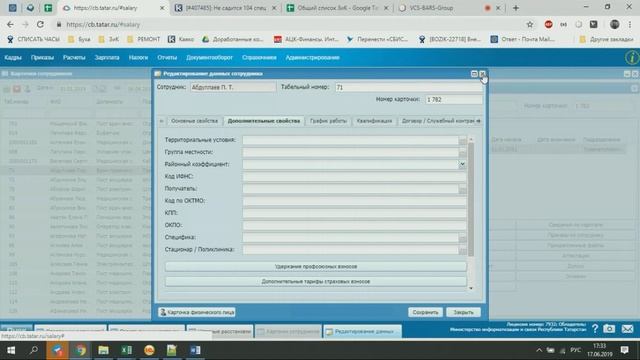Screen dimensions: 640x360
Task: Click the Сохранить button
Action: [x=425, y=312]
